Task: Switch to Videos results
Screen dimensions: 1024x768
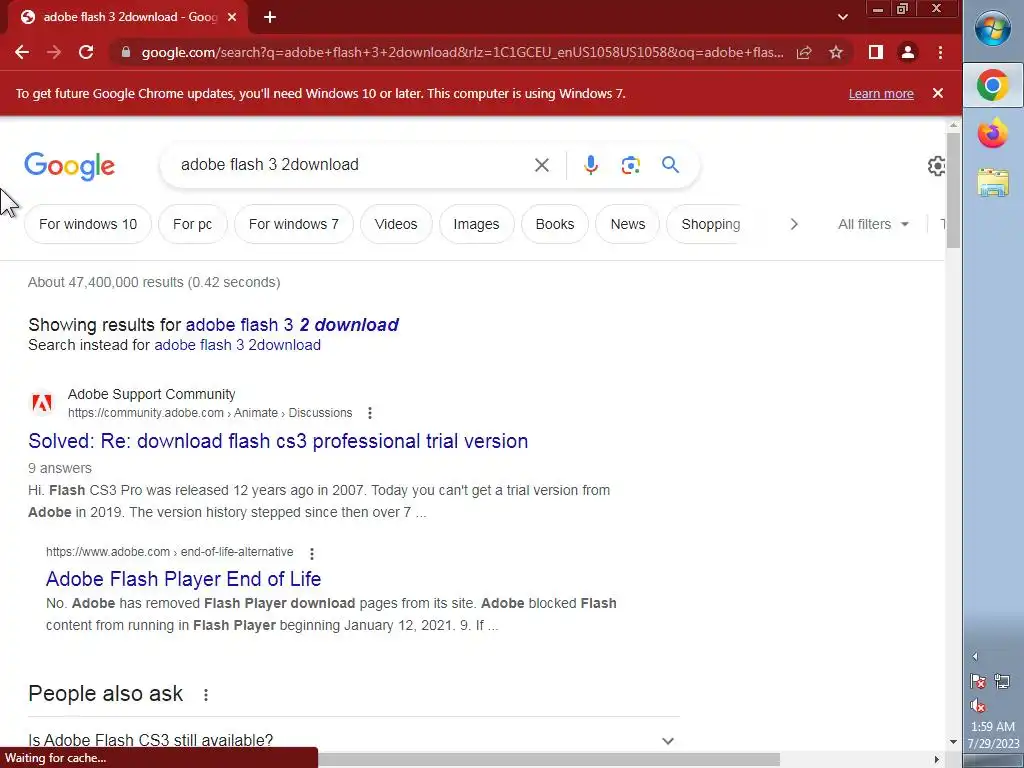Action: [396, 224]
